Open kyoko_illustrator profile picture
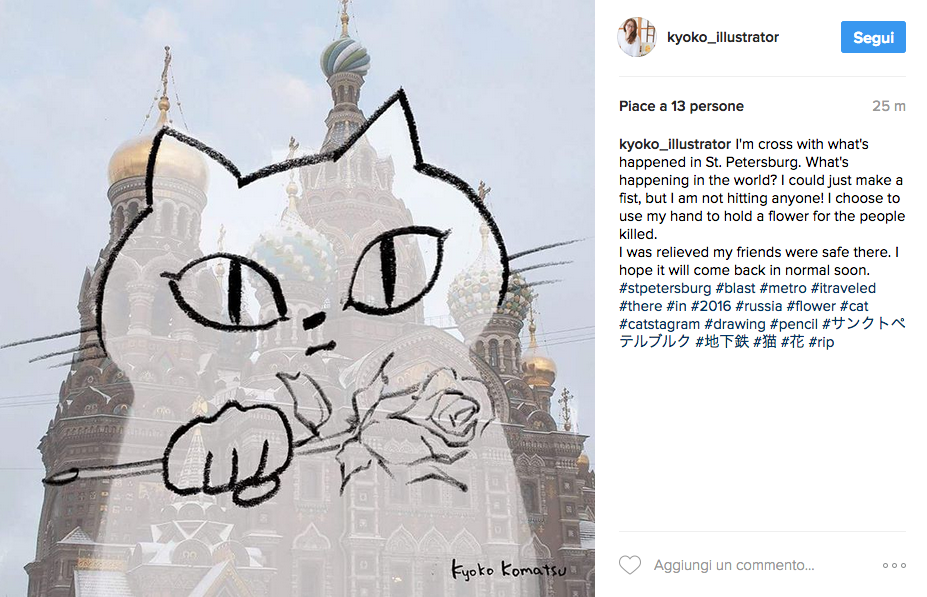927x597 pixels. (637, 37)
